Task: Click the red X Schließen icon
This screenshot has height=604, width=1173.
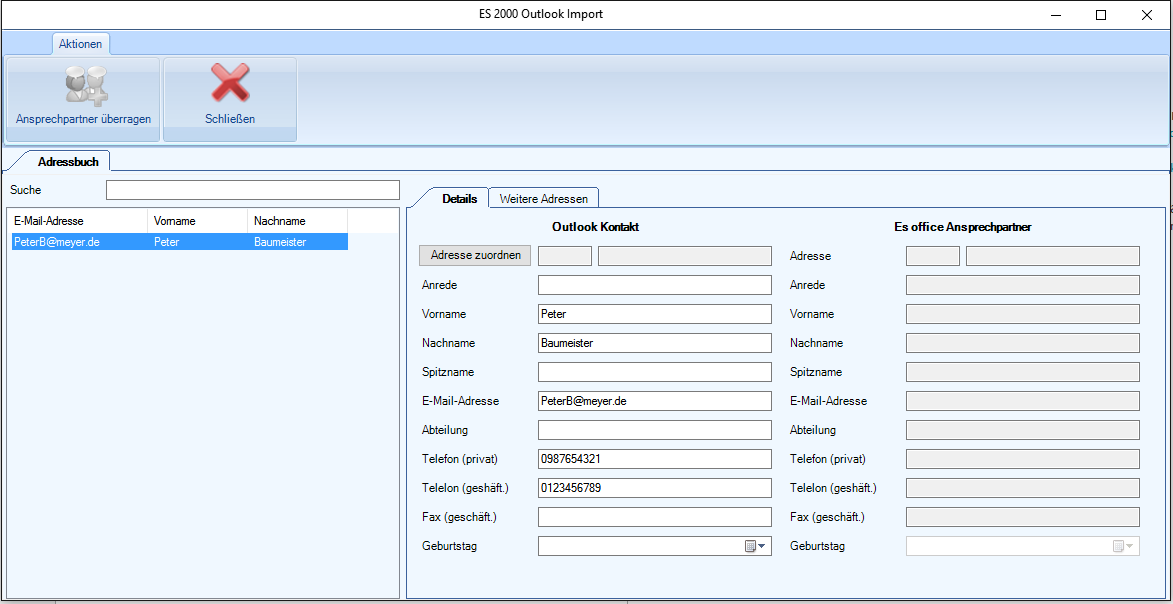Action: coord(230,84)
